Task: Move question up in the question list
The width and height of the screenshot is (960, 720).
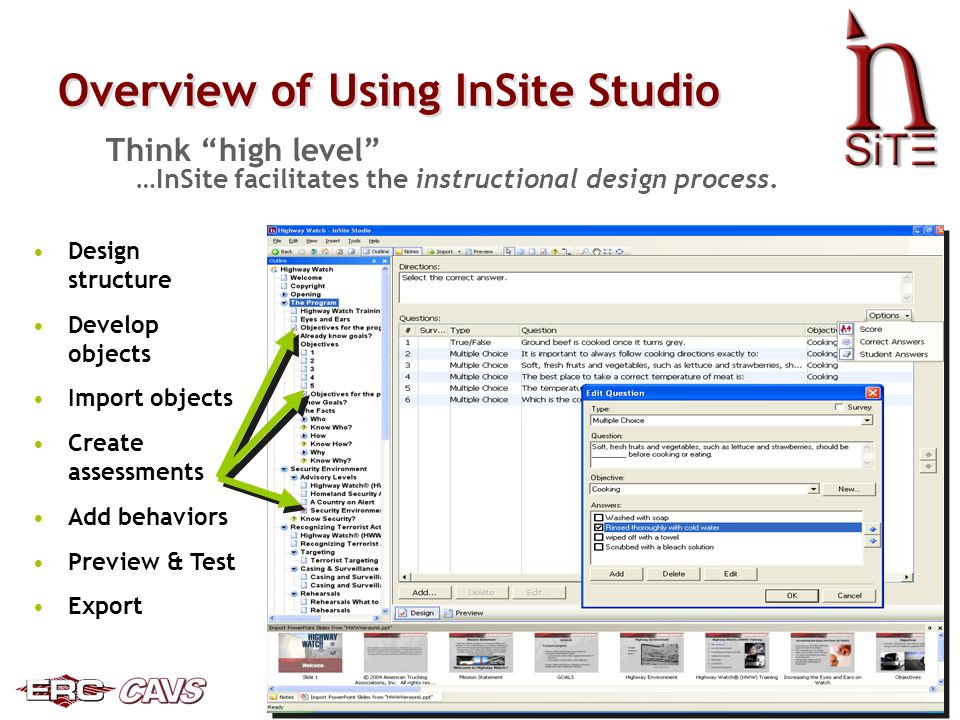Action: [928, 454]
